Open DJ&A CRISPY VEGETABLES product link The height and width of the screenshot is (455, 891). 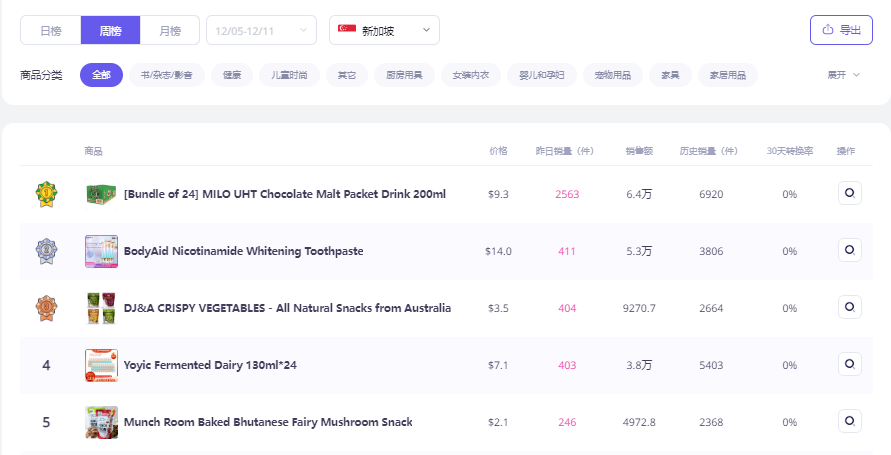(x=288, y=308)
